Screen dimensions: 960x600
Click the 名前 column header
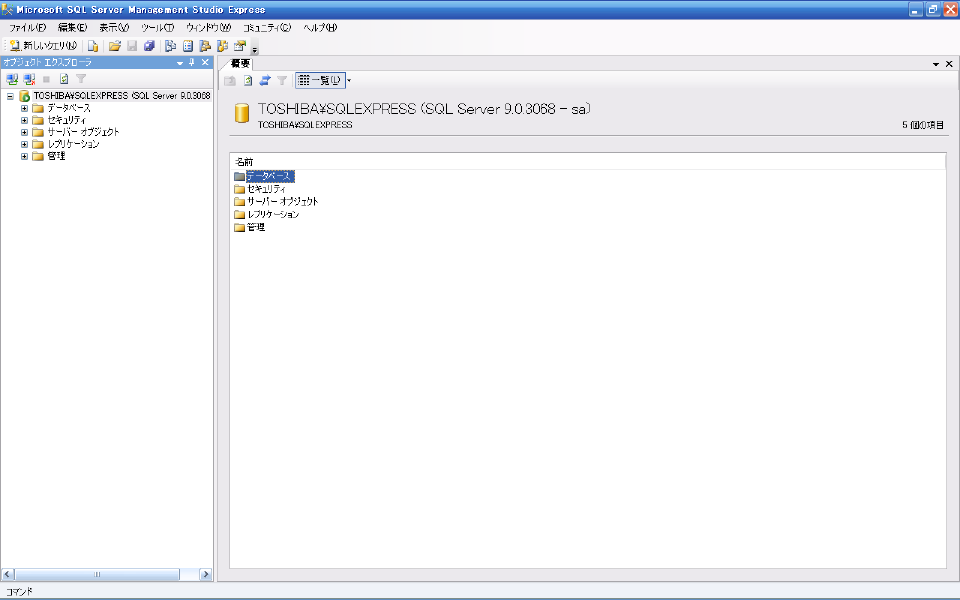point(588,162)
